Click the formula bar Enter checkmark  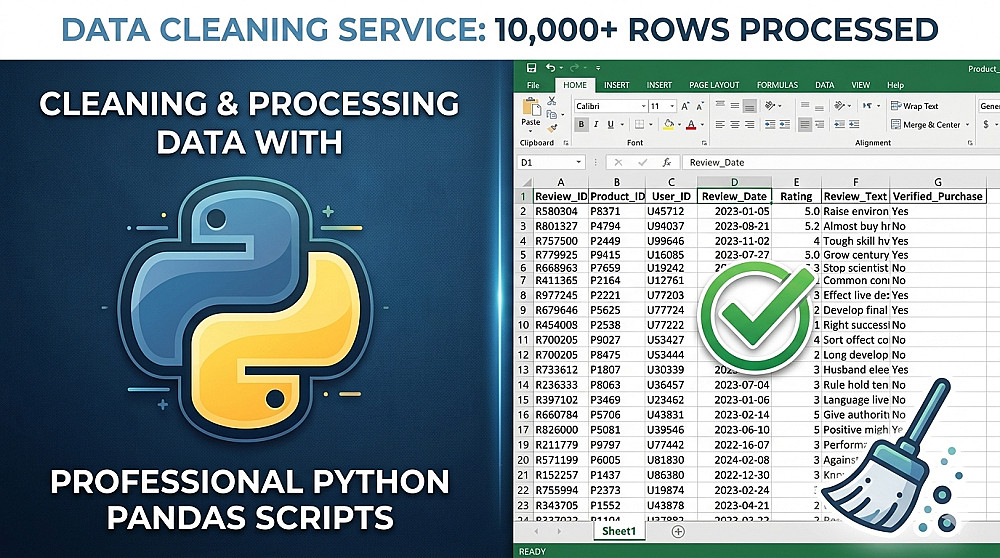[x=643, y=162]
